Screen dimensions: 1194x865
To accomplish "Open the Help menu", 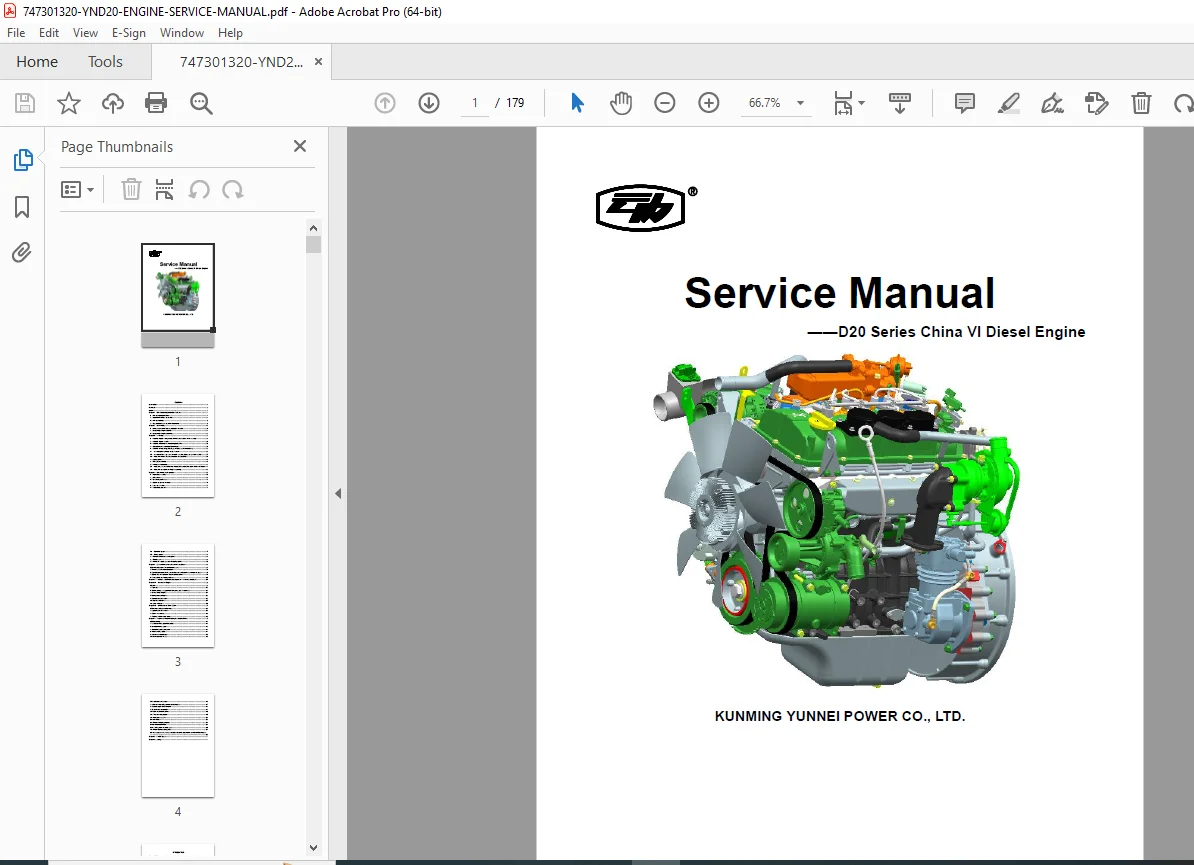I will [230, 33].
